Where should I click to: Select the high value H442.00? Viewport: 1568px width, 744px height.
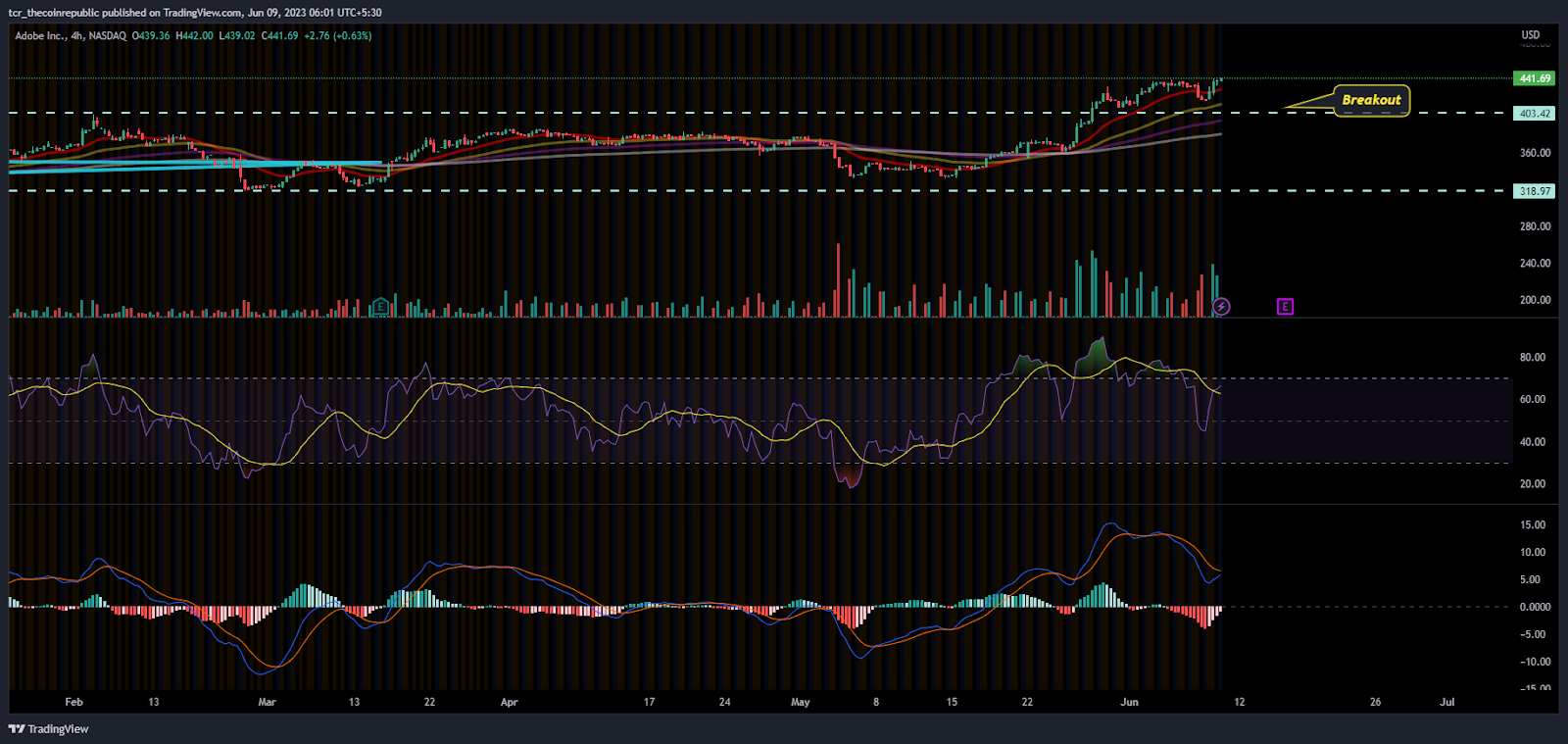click(194, 36)
